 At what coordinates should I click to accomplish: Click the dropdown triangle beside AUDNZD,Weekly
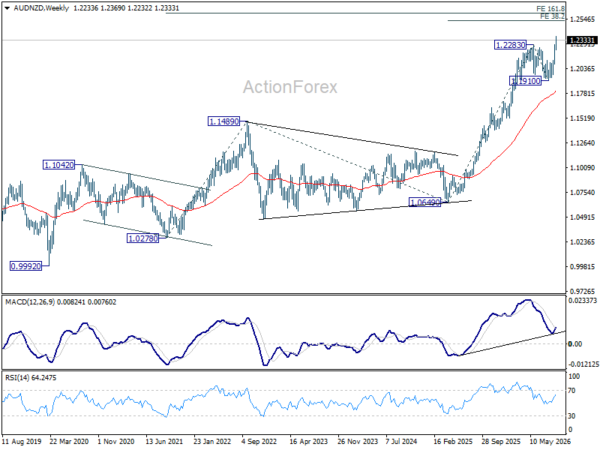(x=7, y=8)
